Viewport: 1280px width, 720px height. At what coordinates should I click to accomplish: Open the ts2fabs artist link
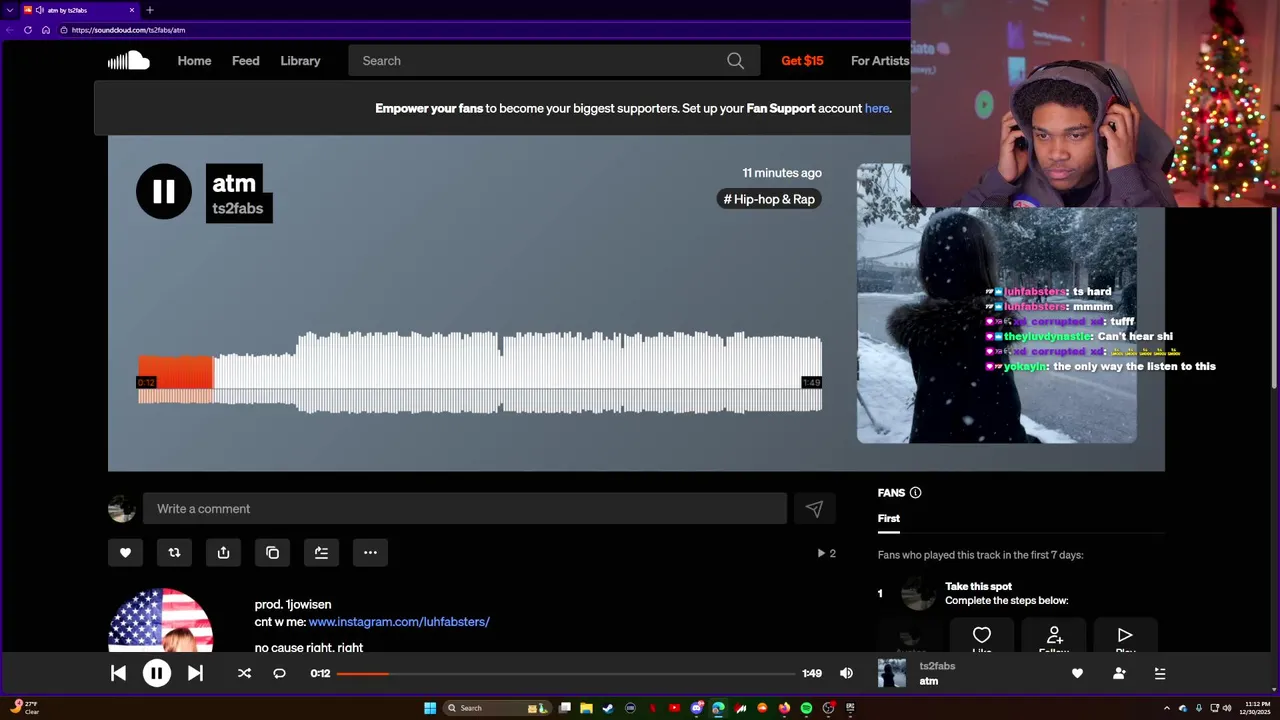(238, 208)
